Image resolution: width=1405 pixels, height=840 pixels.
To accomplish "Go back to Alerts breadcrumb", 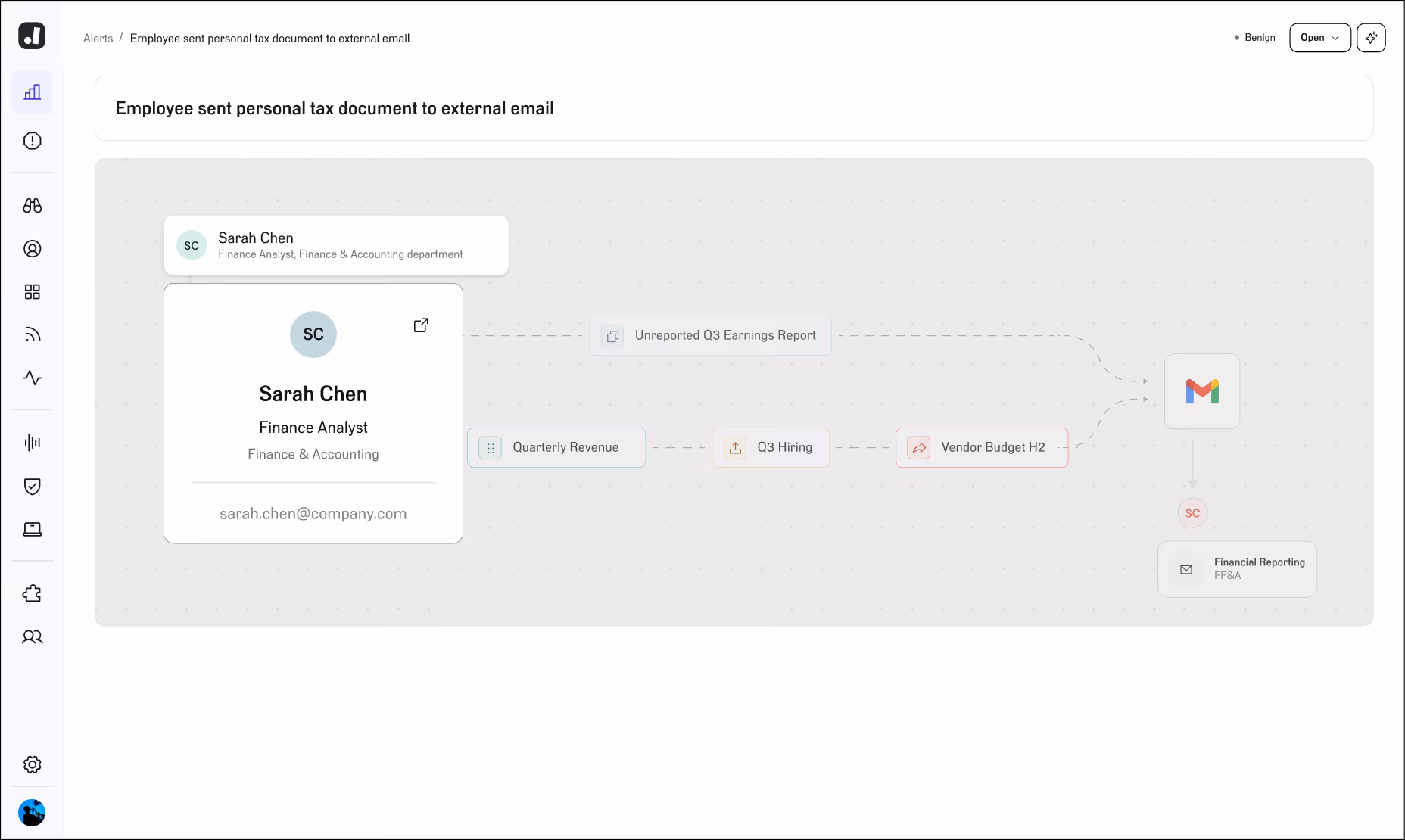I will coord(98,39).
